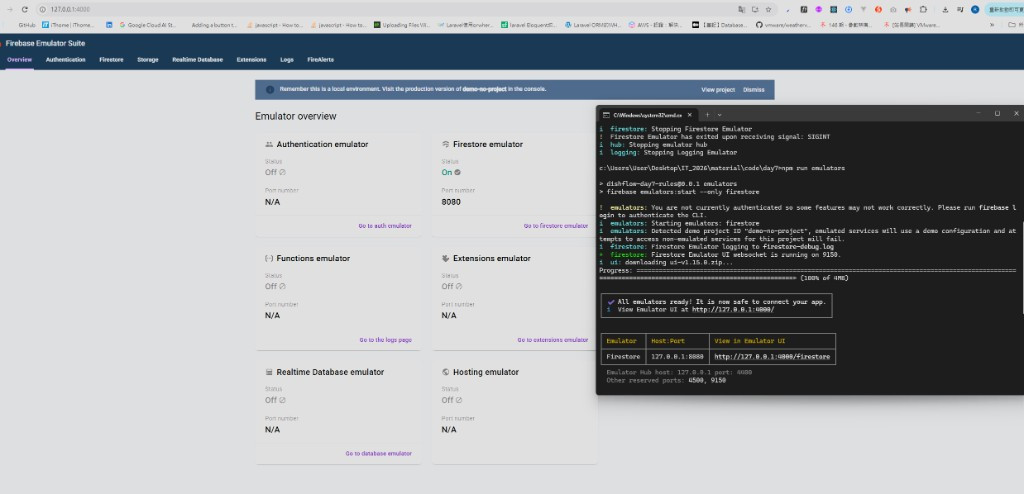This screenshot has width=1024, height=494.
Task: Click the Realtime Database emulator icon
Action: pyautogui.click(x=269, y=372)
